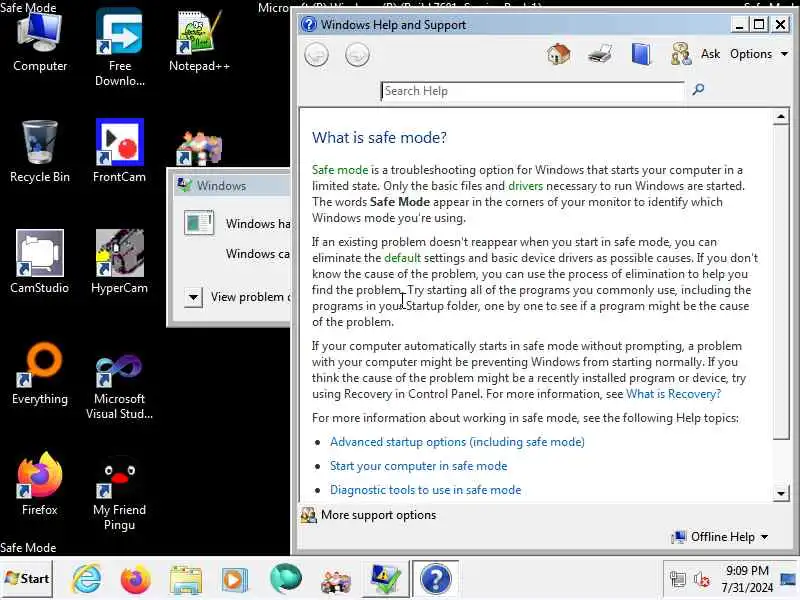Image resolution: width=800 pixels, height=600 pixels.
Task: Launch Internet Explorer from taskbar
Action: [x=87, y=579]
